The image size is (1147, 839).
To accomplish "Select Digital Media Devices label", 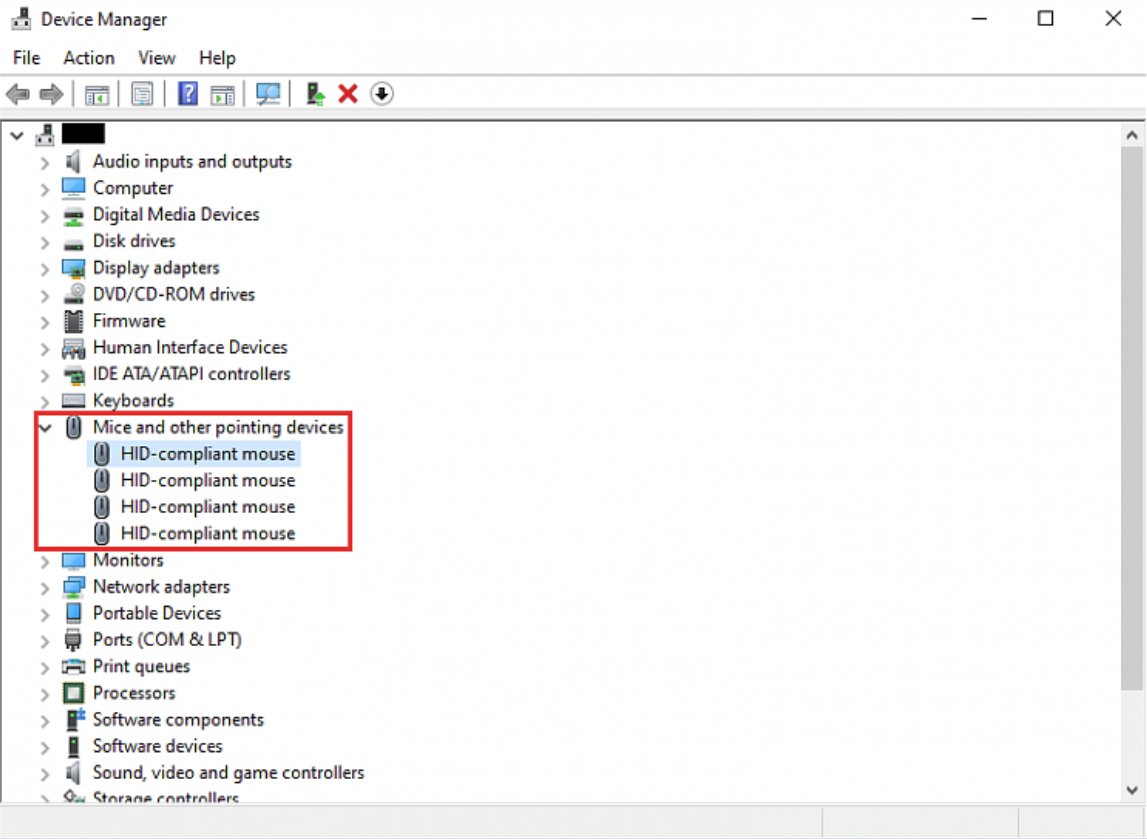I will (176, 214).
